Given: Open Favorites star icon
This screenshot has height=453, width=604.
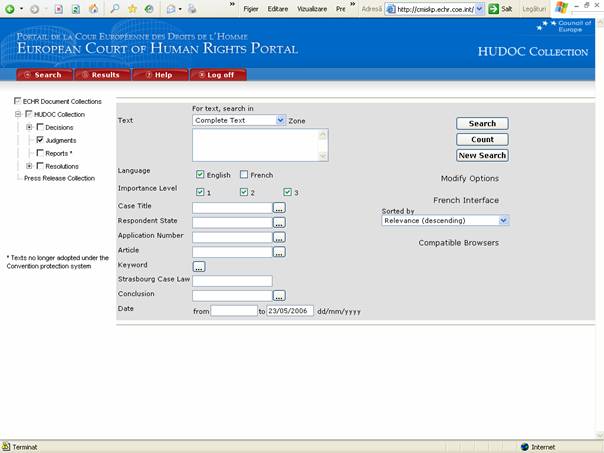Looking at the screenshot, I should [132, 8].
